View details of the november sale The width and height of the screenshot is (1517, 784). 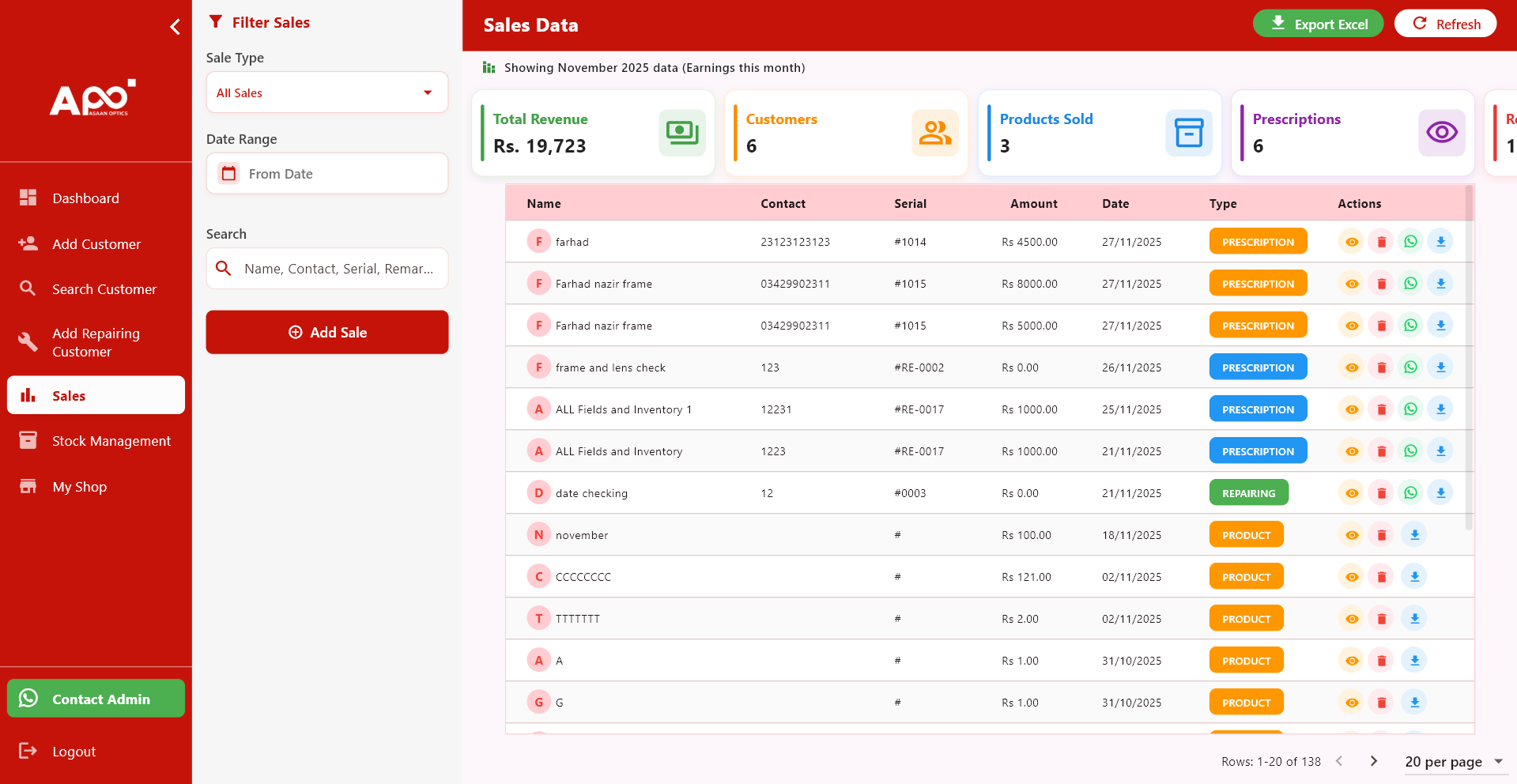tap(1352, 534)
